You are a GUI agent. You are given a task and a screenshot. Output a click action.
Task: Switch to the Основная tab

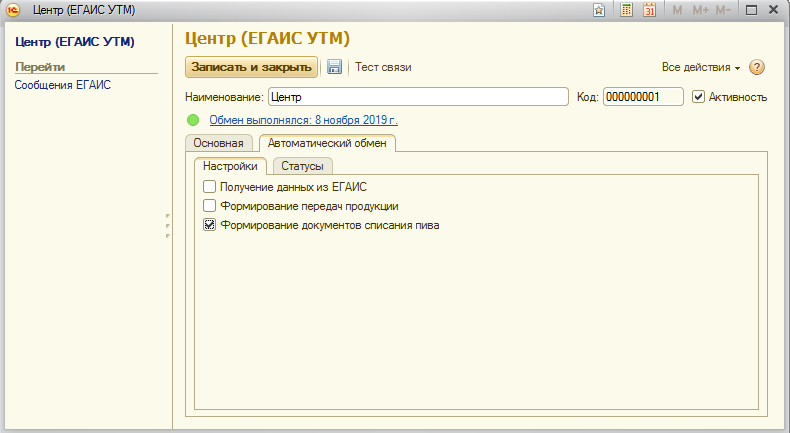click(219, 143)
